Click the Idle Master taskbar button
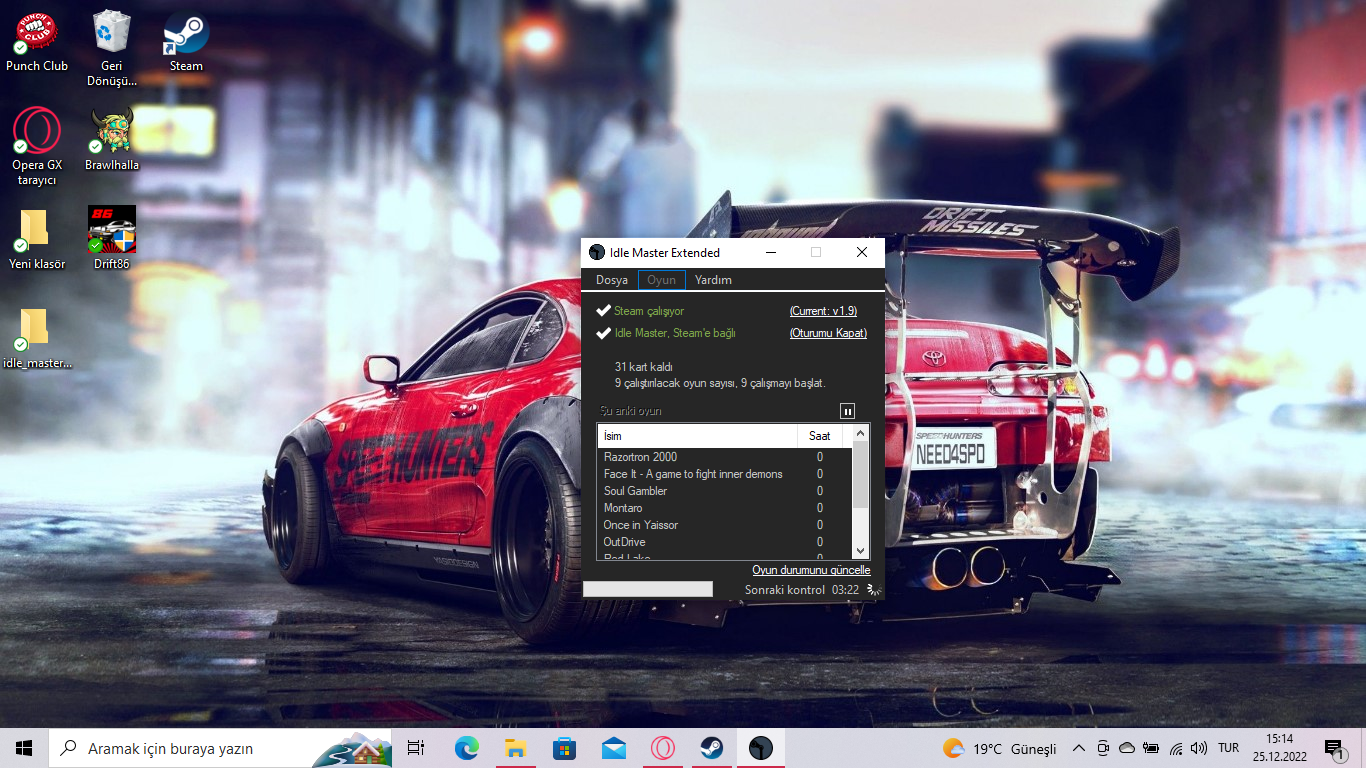Screen dimensions: 1366x768 click(761, 748)
